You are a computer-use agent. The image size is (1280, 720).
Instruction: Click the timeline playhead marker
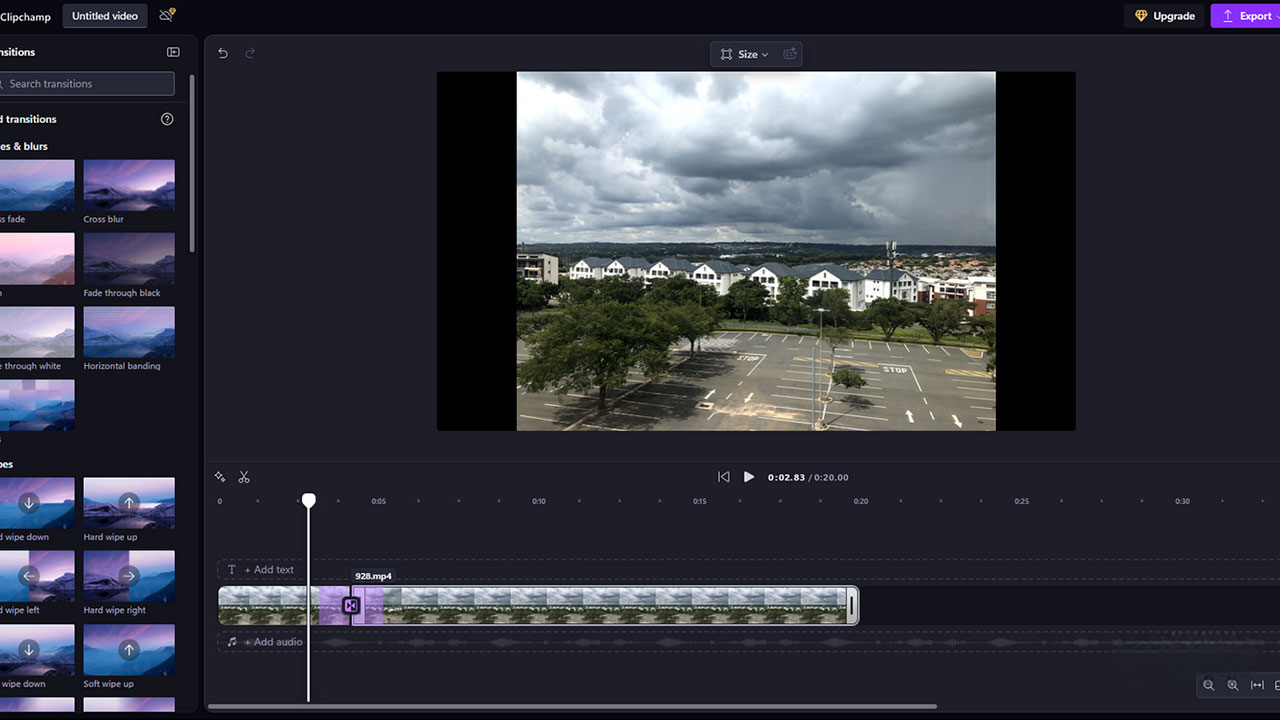[309, 500]
